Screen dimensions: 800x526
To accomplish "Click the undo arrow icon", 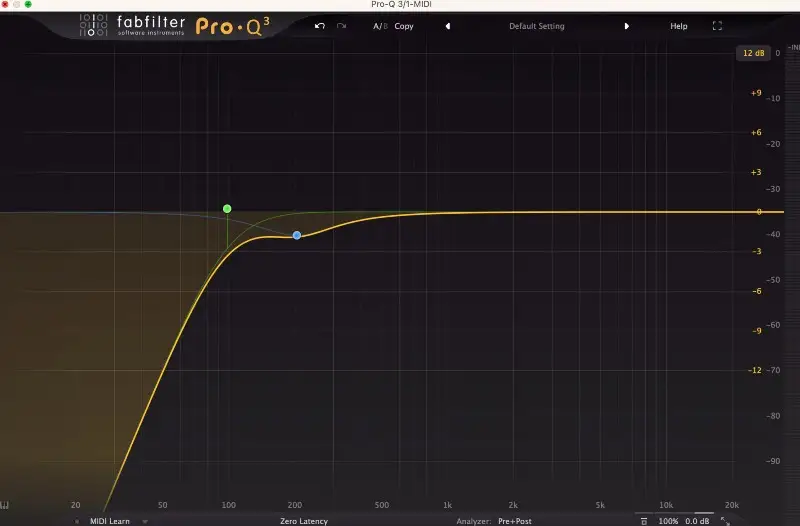I will point(320,26).
